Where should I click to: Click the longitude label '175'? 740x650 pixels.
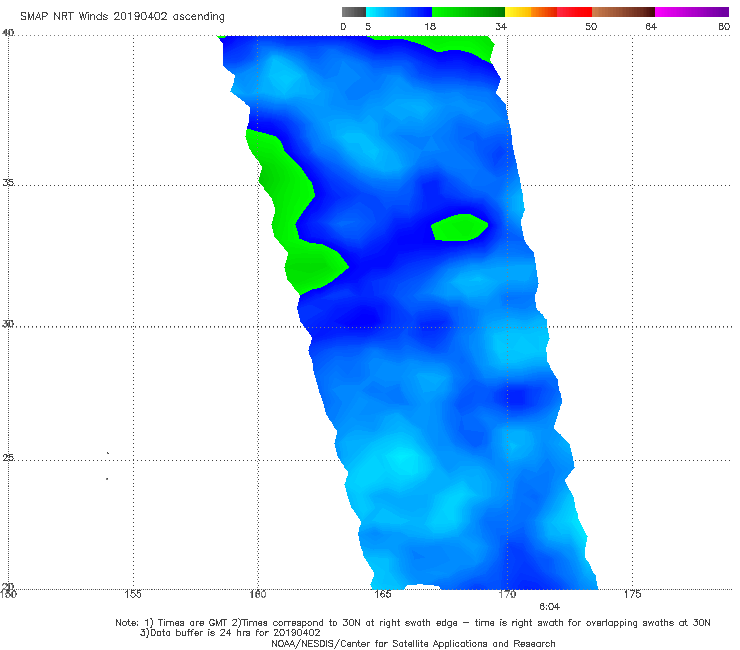point(632,594)
